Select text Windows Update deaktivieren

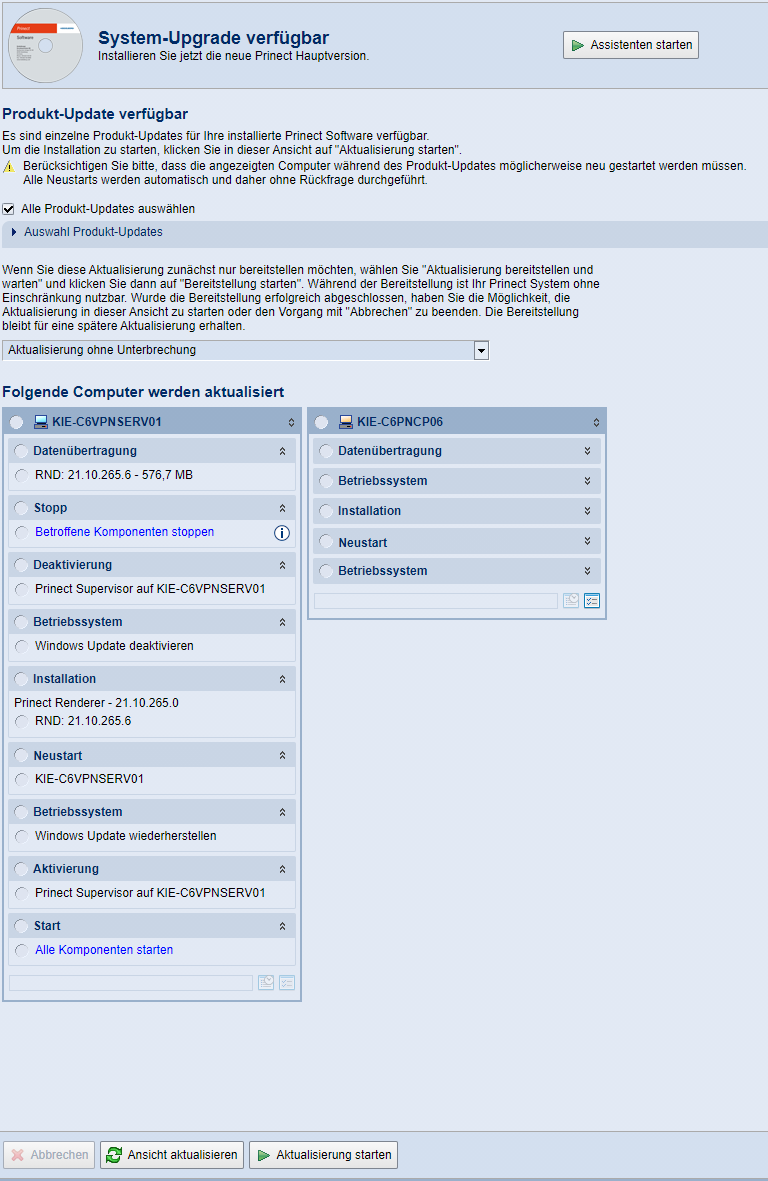tap(114, 646)
